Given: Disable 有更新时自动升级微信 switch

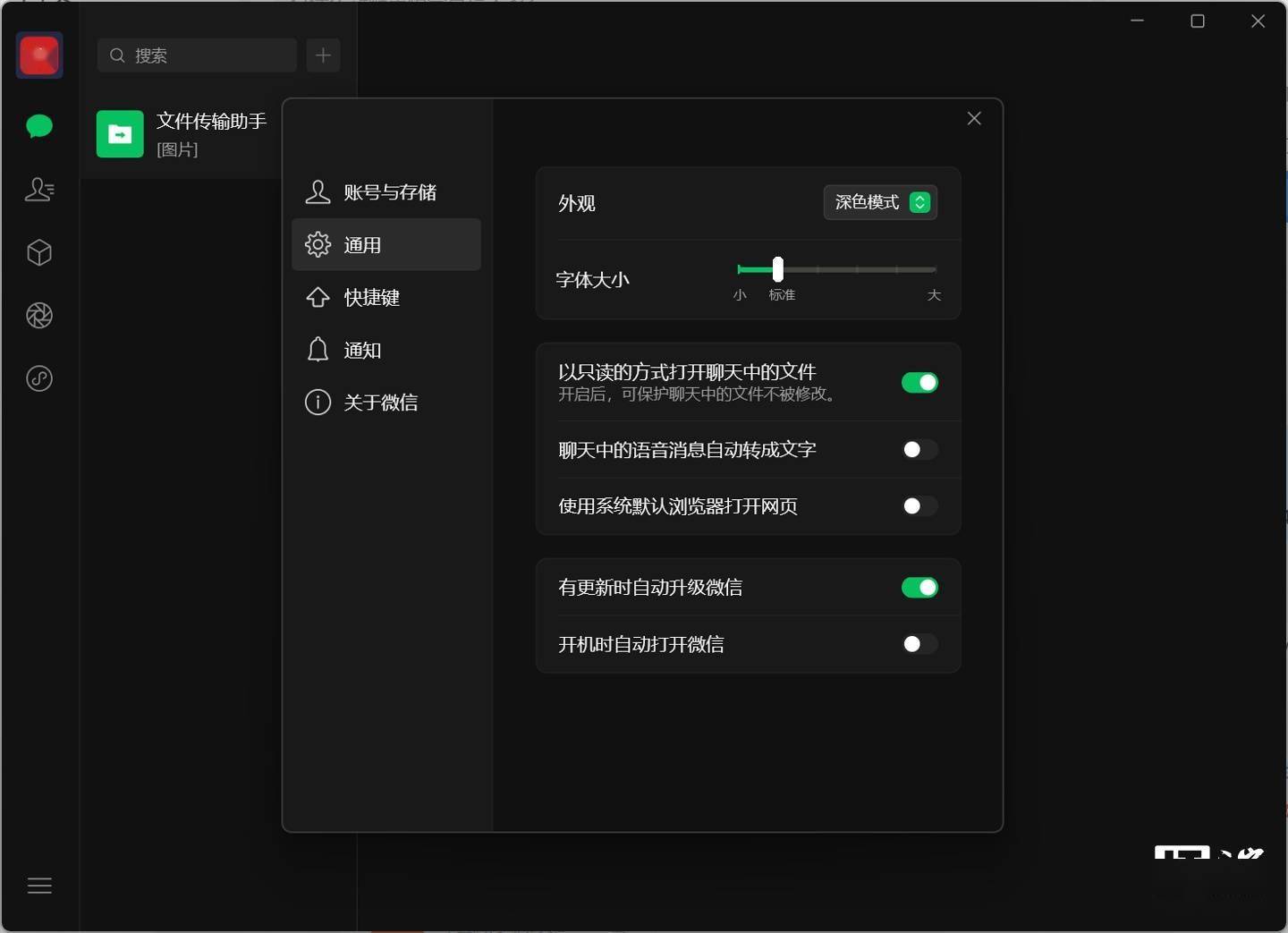Looking at the screenshot, I should [x=919, y=588].
